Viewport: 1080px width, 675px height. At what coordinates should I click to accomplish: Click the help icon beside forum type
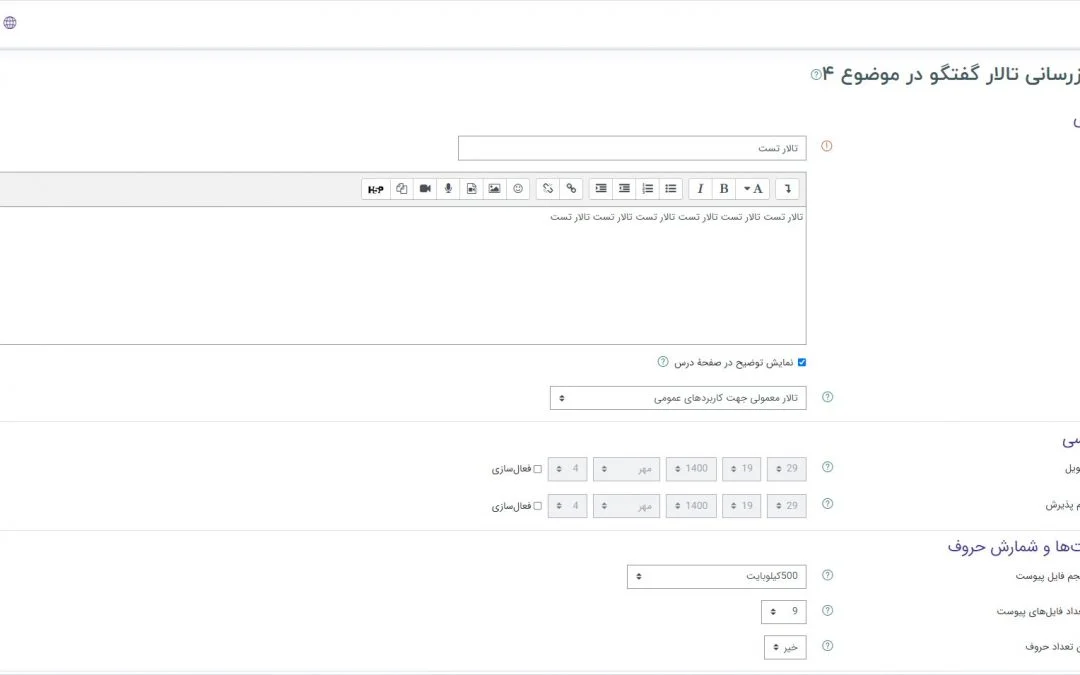coord(827,397)
